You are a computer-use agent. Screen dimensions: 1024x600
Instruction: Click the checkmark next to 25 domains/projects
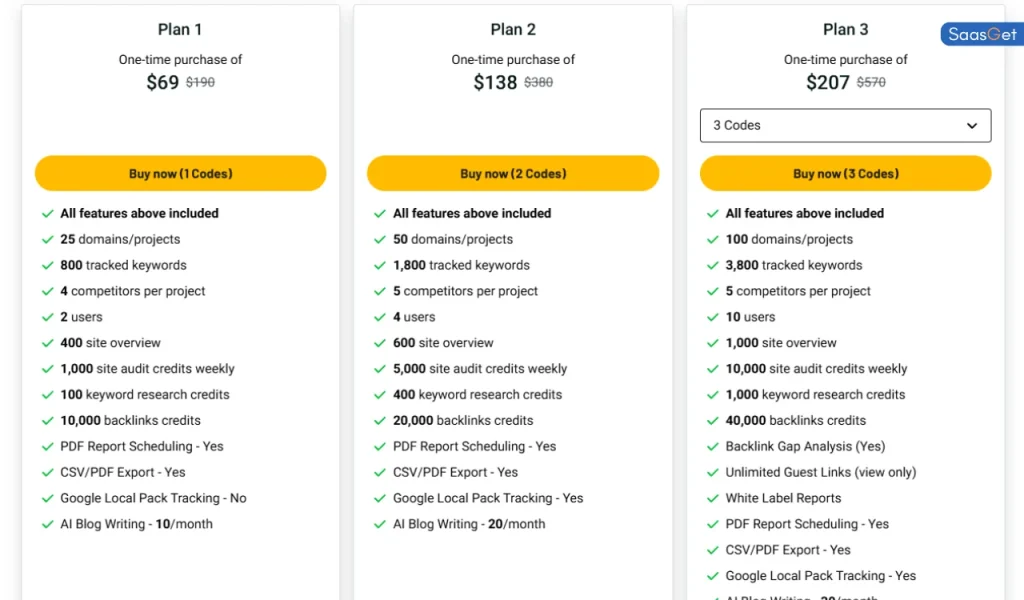47,239
